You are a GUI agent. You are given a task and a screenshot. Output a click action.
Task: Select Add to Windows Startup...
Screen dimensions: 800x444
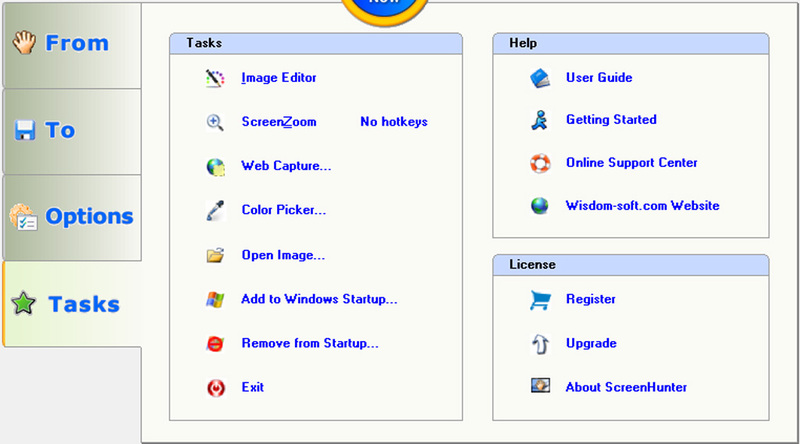(x=319, y=299)
